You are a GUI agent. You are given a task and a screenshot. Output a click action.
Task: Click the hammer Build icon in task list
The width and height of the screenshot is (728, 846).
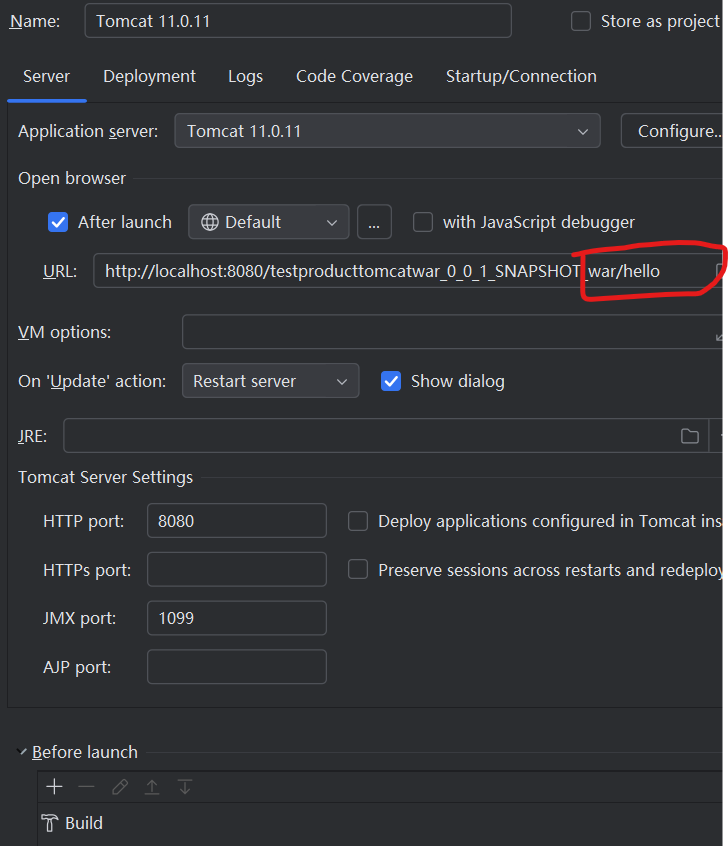50,823
